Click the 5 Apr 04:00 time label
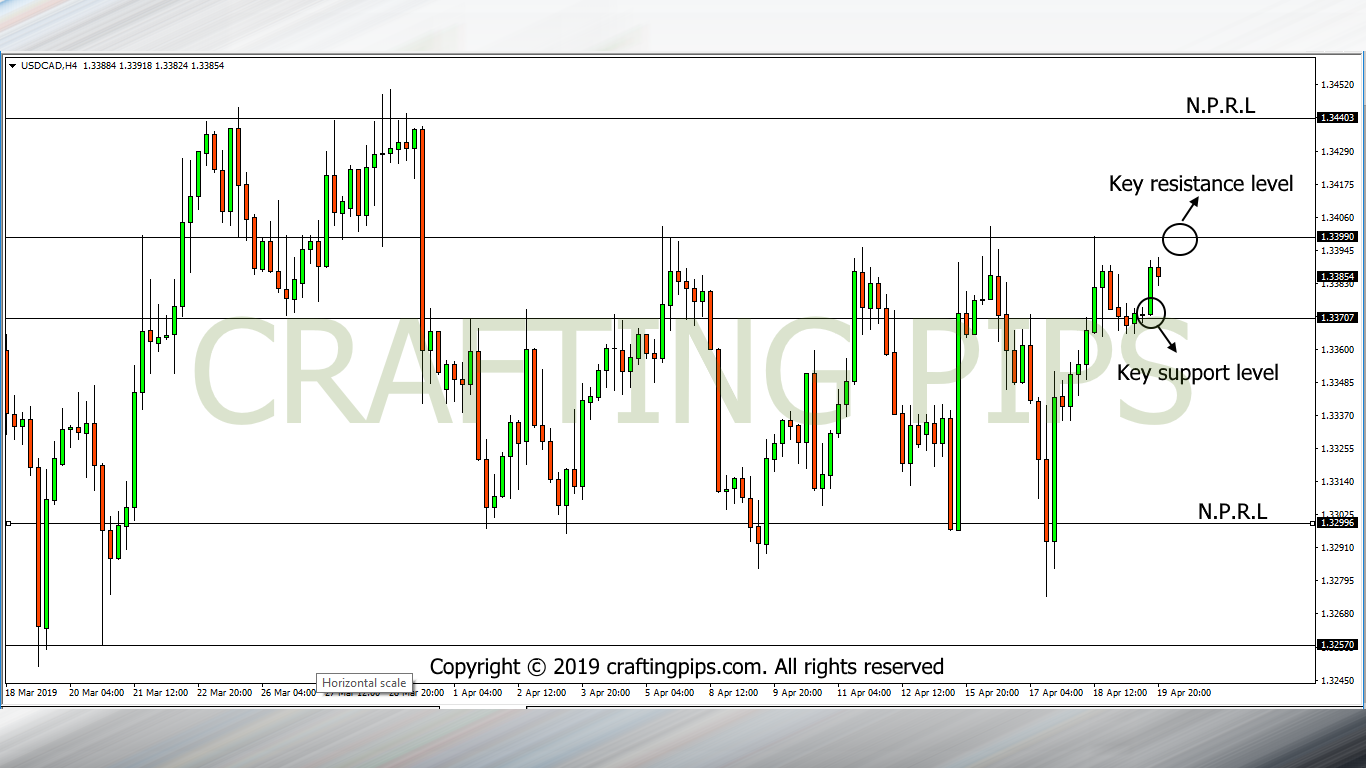The height and width of the screenshot is (768, 1366). point(669,692)
